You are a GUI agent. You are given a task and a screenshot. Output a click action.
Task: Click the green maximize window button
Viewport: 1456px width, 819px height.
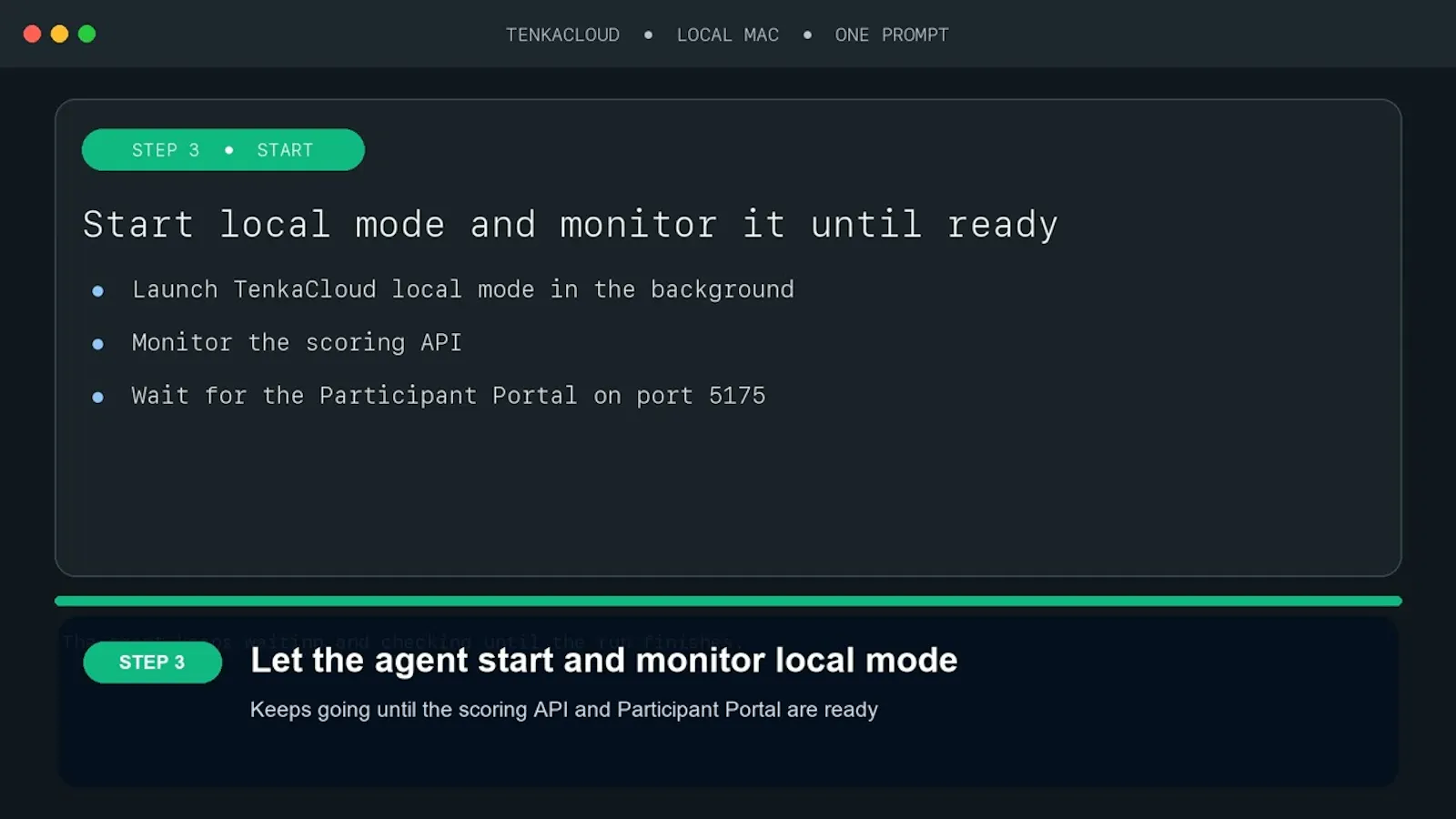pyautogui.click(x=86, y=34)
